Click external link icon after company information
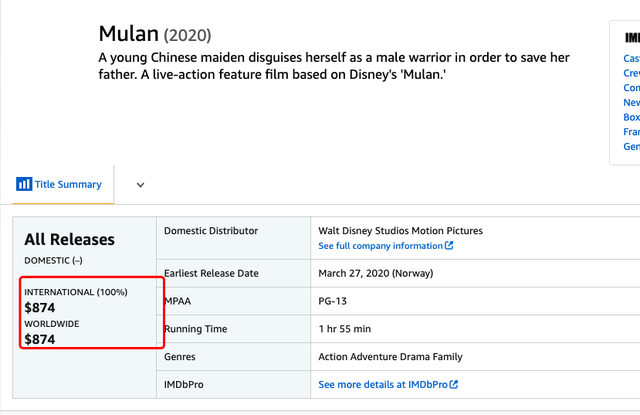Screen dimensions: 640x415 449,245
